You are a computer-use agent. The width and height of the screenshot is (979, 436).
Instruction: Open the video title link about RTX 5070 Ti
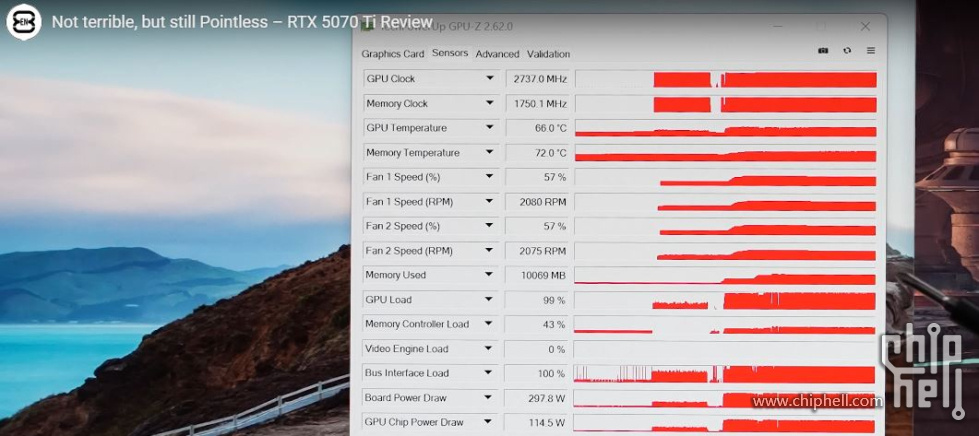pyautogui.click(x=242, y=22)
